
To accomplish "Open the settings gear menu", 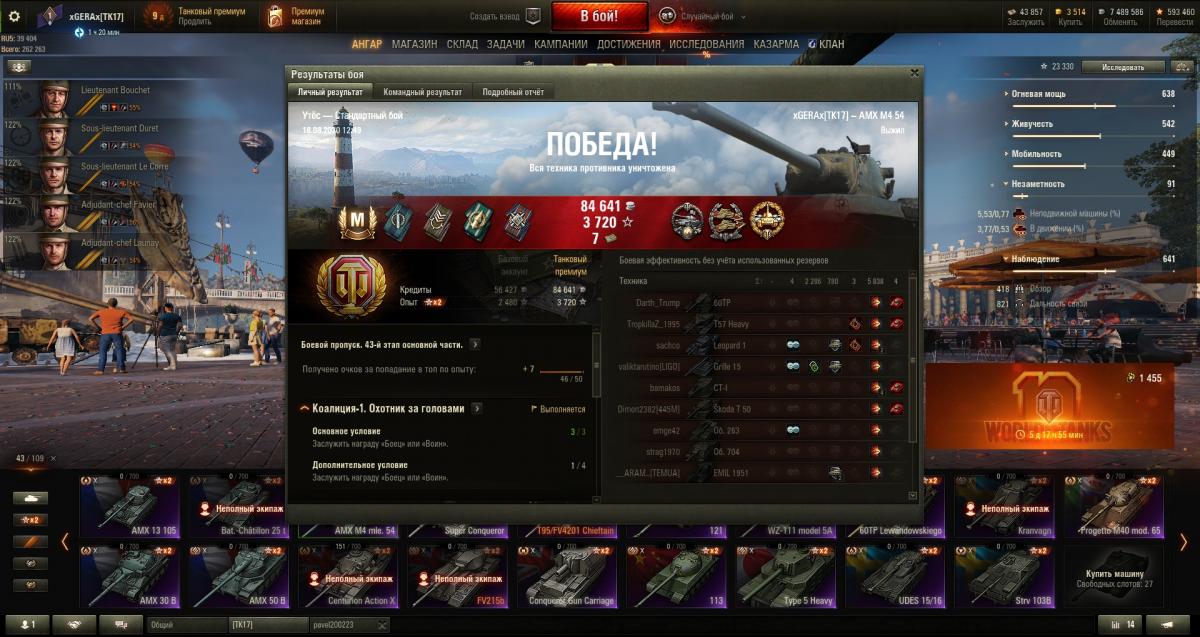I will (14, 16).
